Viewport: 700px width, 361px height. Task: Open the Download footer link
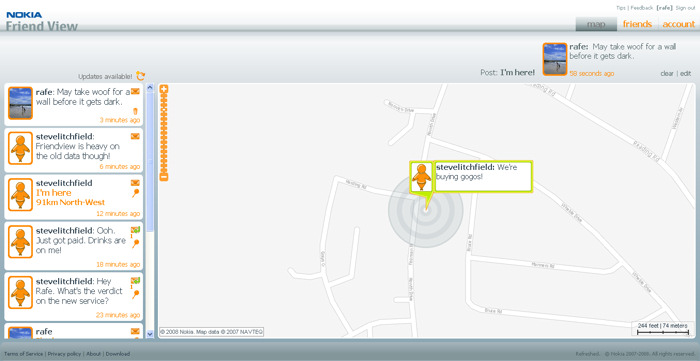118,354
